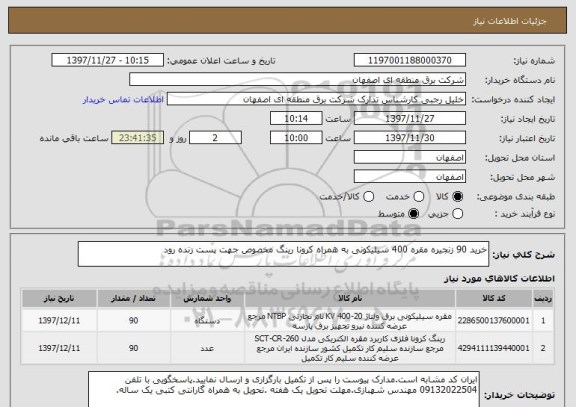Click the کد کالا column header
The width and height of the screenshot is (576, 407).
click(x=494, y=298)
